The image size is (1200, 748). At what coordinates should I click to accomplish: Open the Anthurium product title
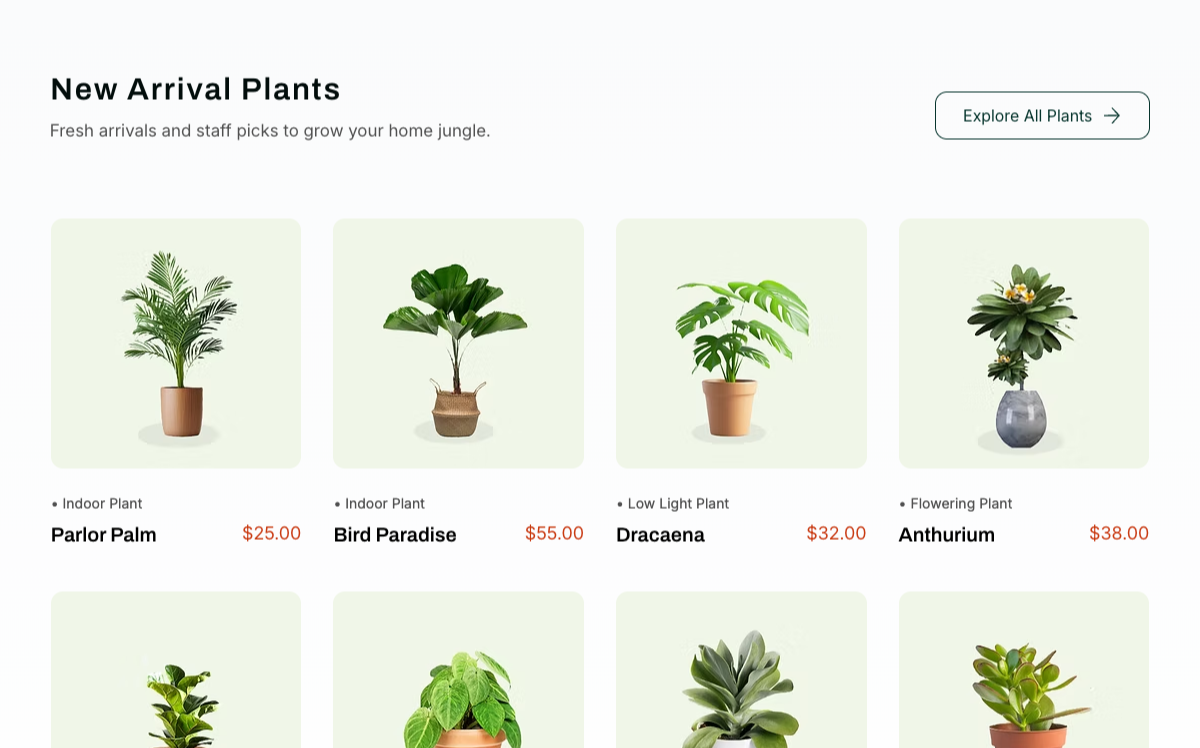point(947,534)
